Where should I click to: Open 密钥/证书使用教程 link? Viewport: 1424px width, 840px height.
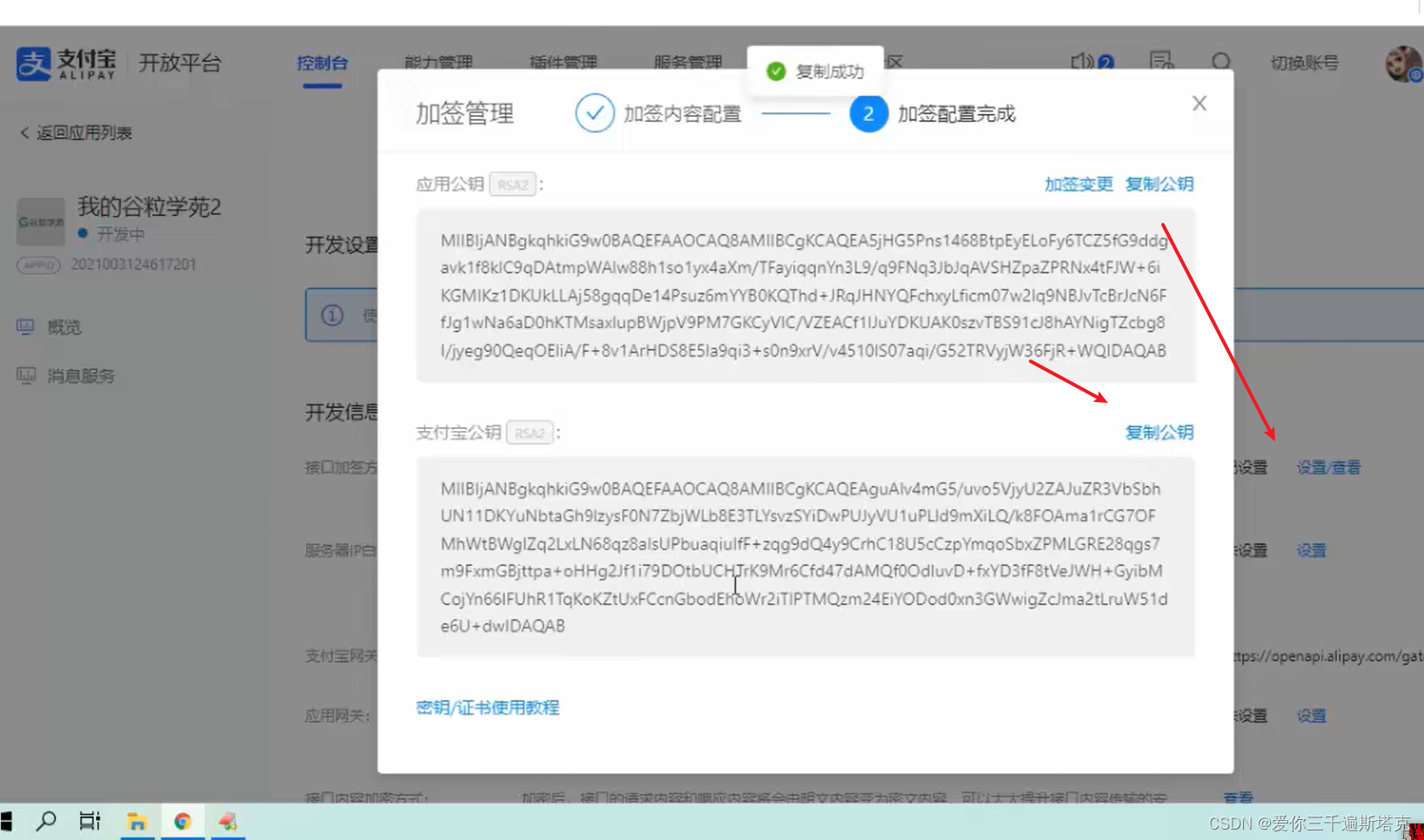487,708
